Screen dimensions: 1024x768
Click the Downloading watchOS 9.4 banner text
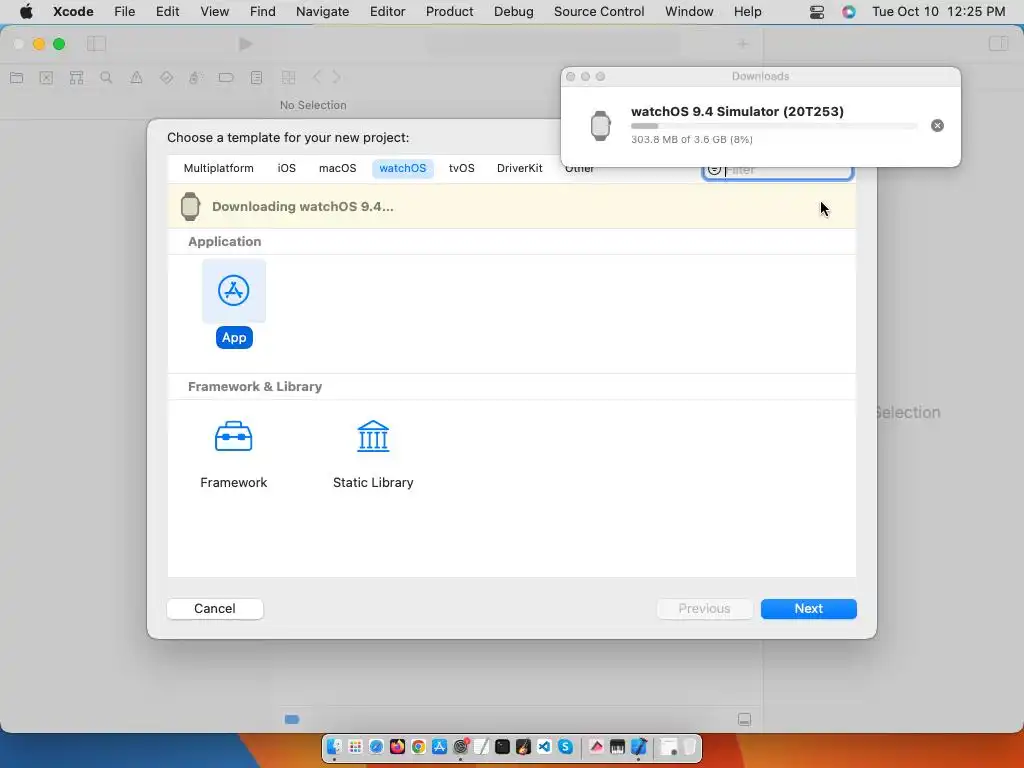click(302, 206)
